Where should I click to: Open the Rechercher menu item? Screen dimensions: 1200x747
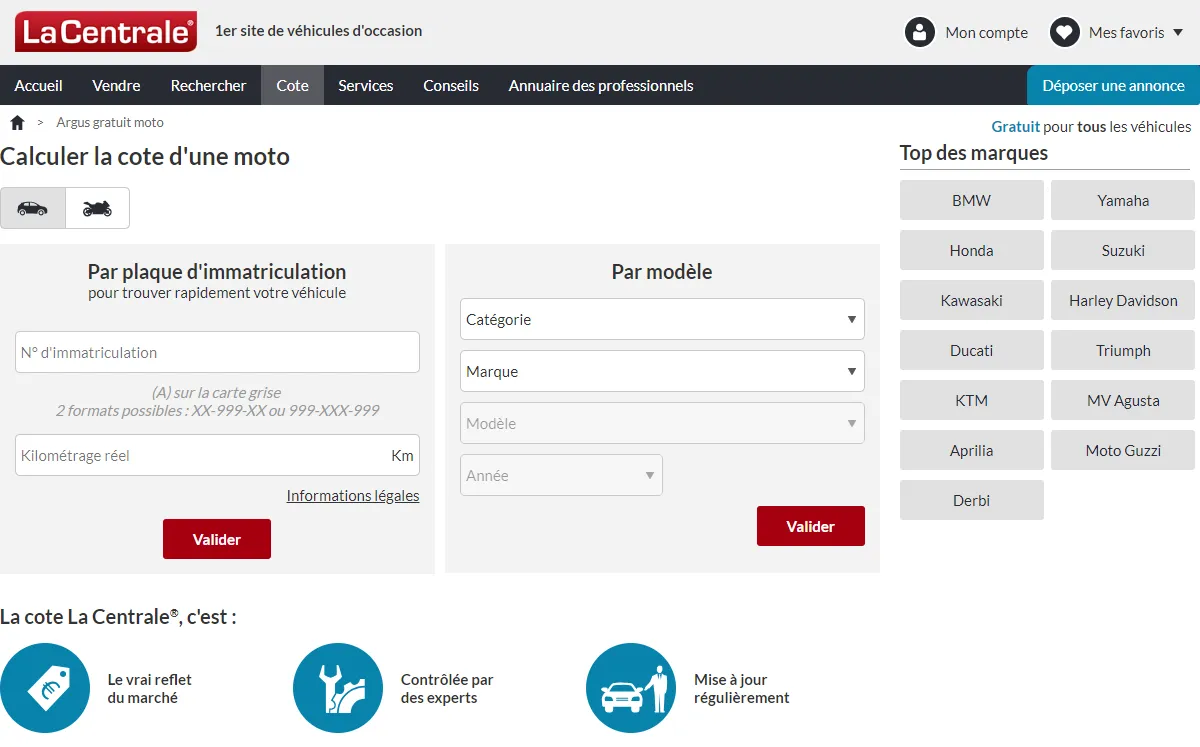[209, 86]
